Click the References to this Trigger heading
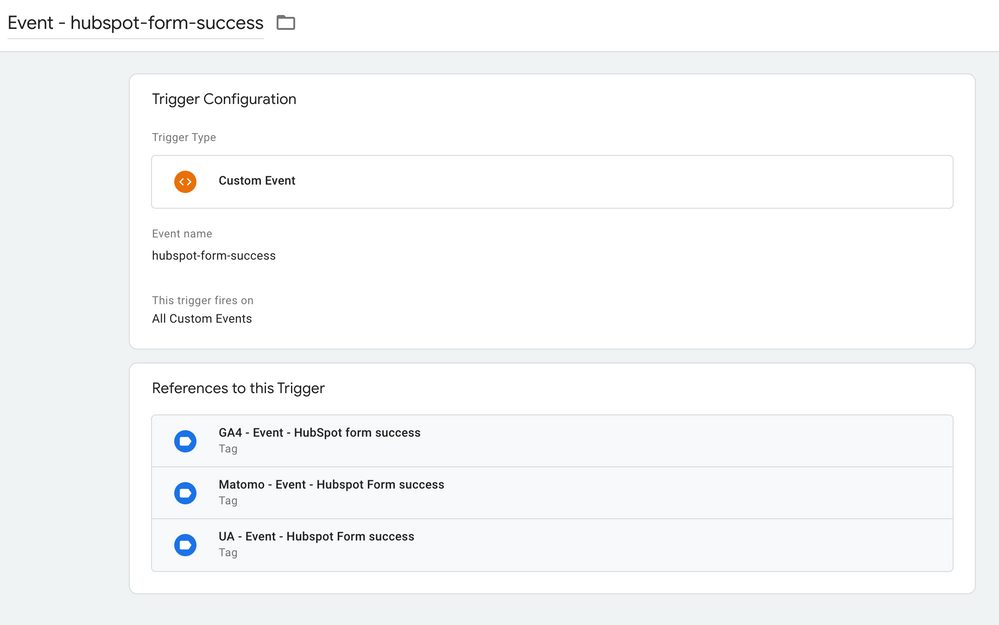Screen dimensions: 999x625 tap(238, 388)
